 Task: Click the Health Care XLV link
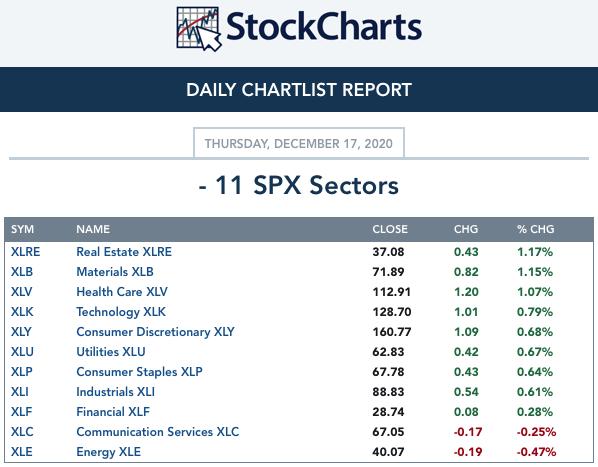click(122, 292)
